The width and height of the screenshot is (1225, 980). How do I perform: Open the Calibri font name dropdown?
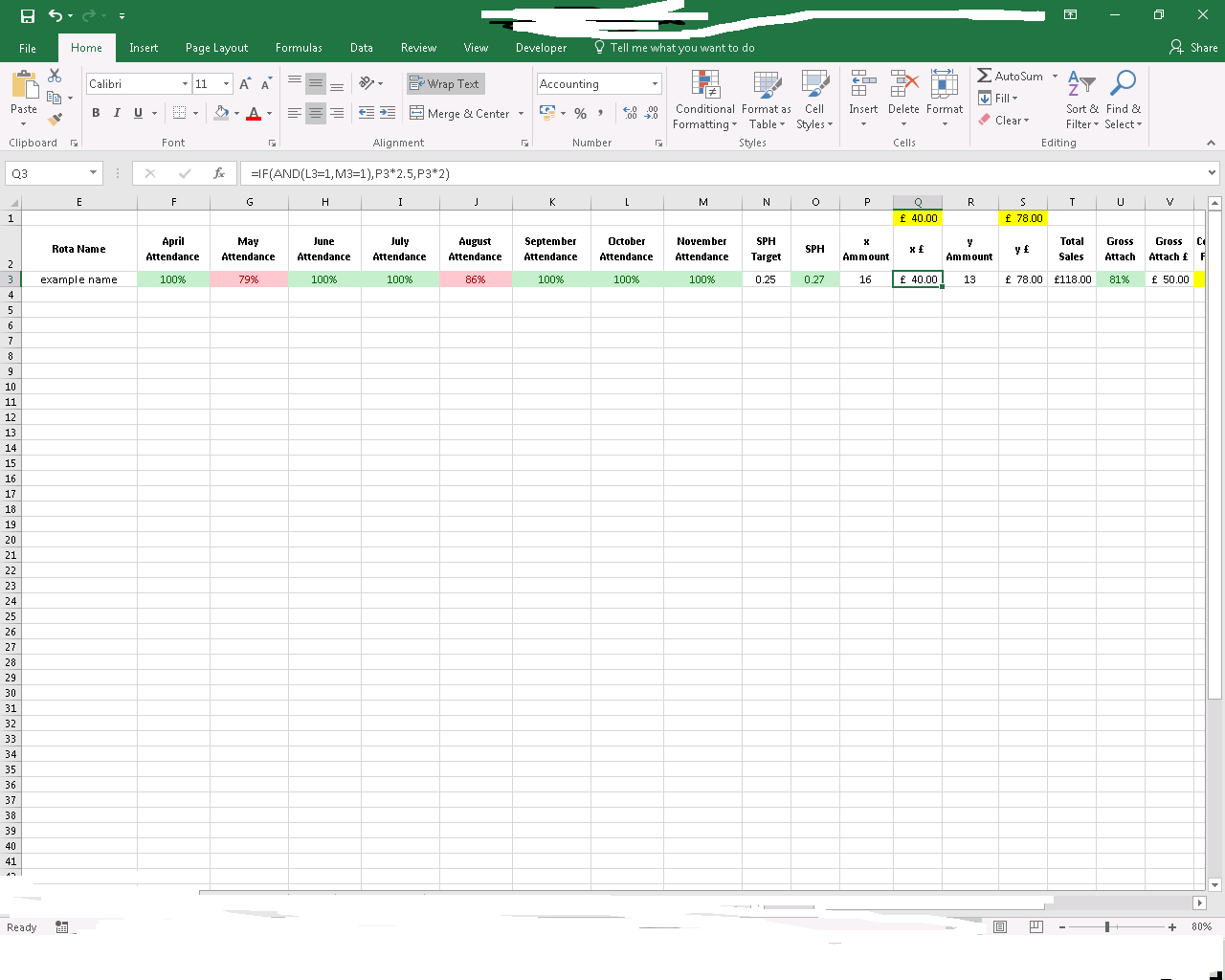[185, 84]
